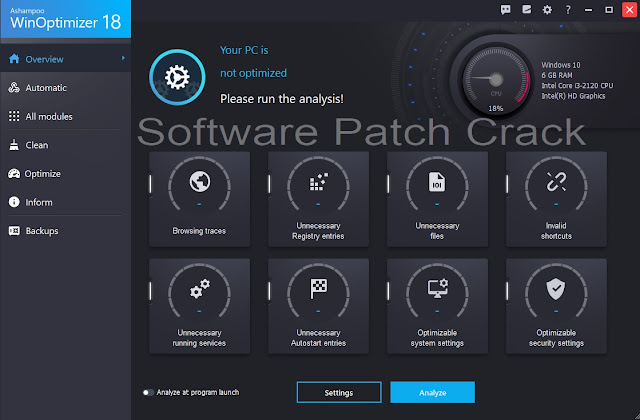This screenshot has width=640, height=420.
Task: Click the Clean broom icon
Action: pyautogui.click(x=14, y=145)
